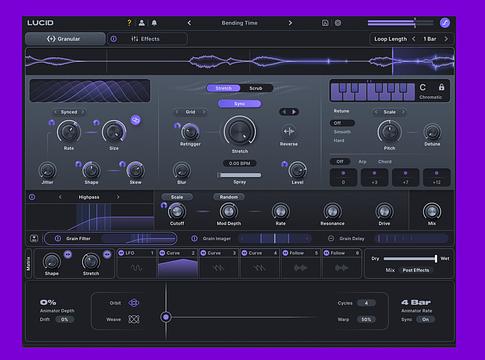Select the Follow 5 modulator slot
This screenshot has height=360, width=485.
(301, 263)
